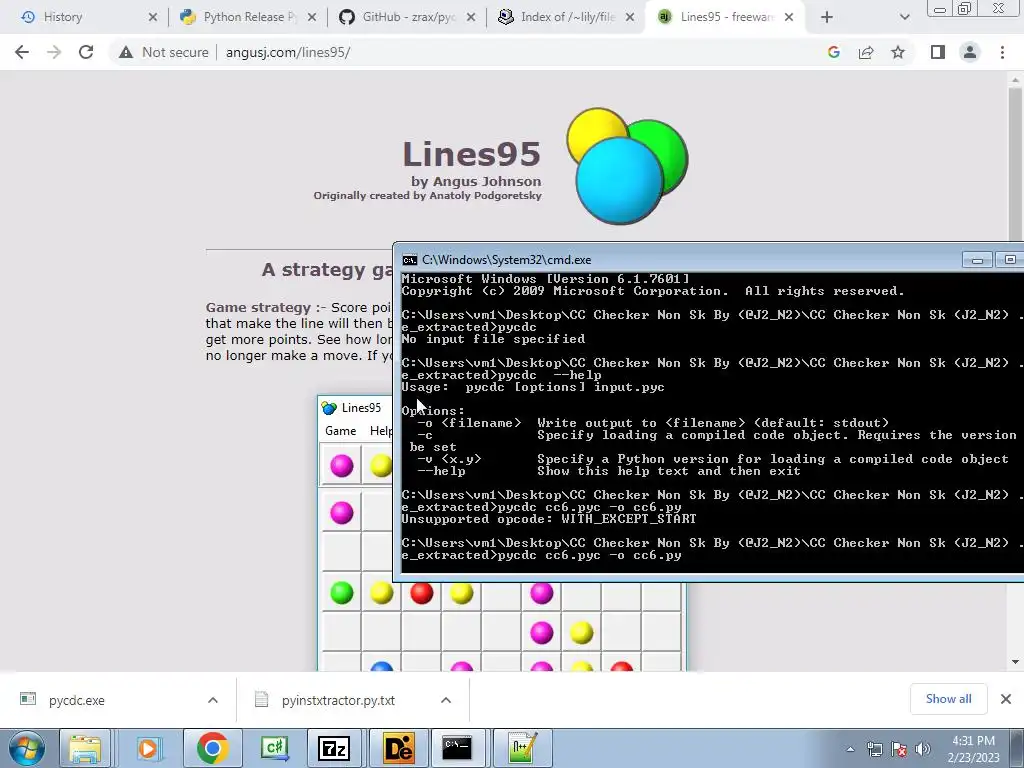This screenshot has height=768, width=1024.
Task: Click 'by Angus Johnson' text
Action: [x=475, y=182]
